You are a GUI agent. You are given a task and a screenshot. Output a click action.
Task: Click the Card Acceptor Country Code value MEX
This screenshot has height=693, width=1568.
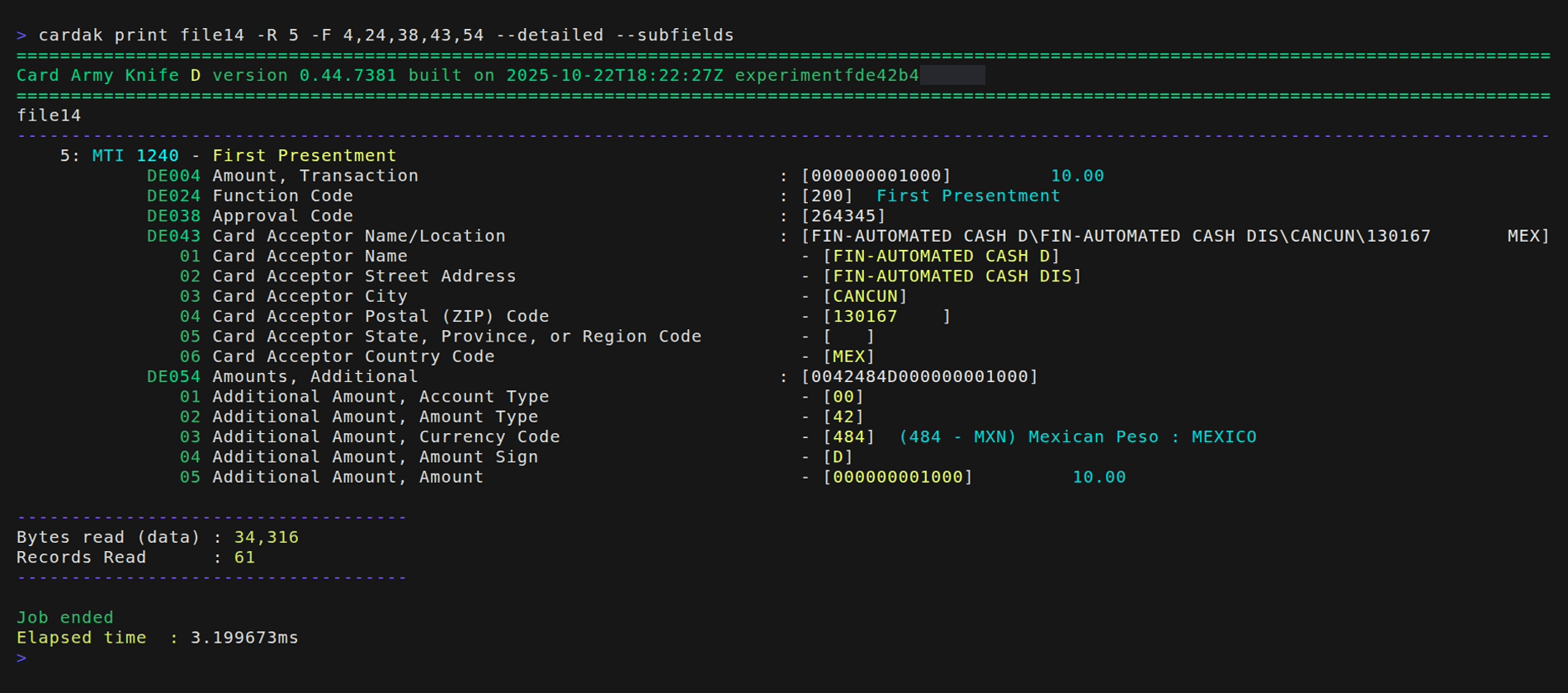[848, 356]
